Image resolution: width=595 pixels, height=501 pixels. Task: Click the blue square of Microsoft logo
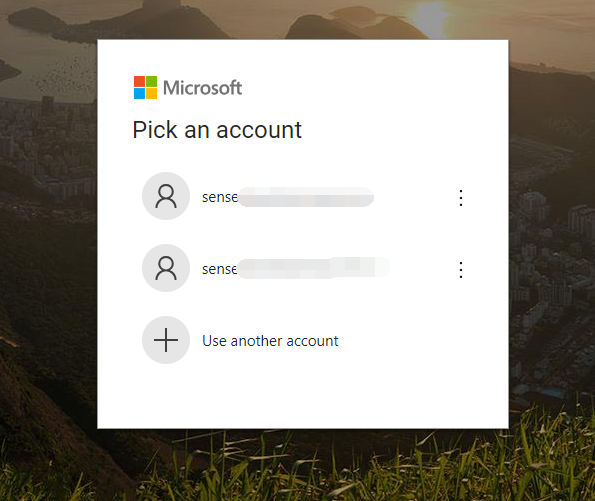139,93
